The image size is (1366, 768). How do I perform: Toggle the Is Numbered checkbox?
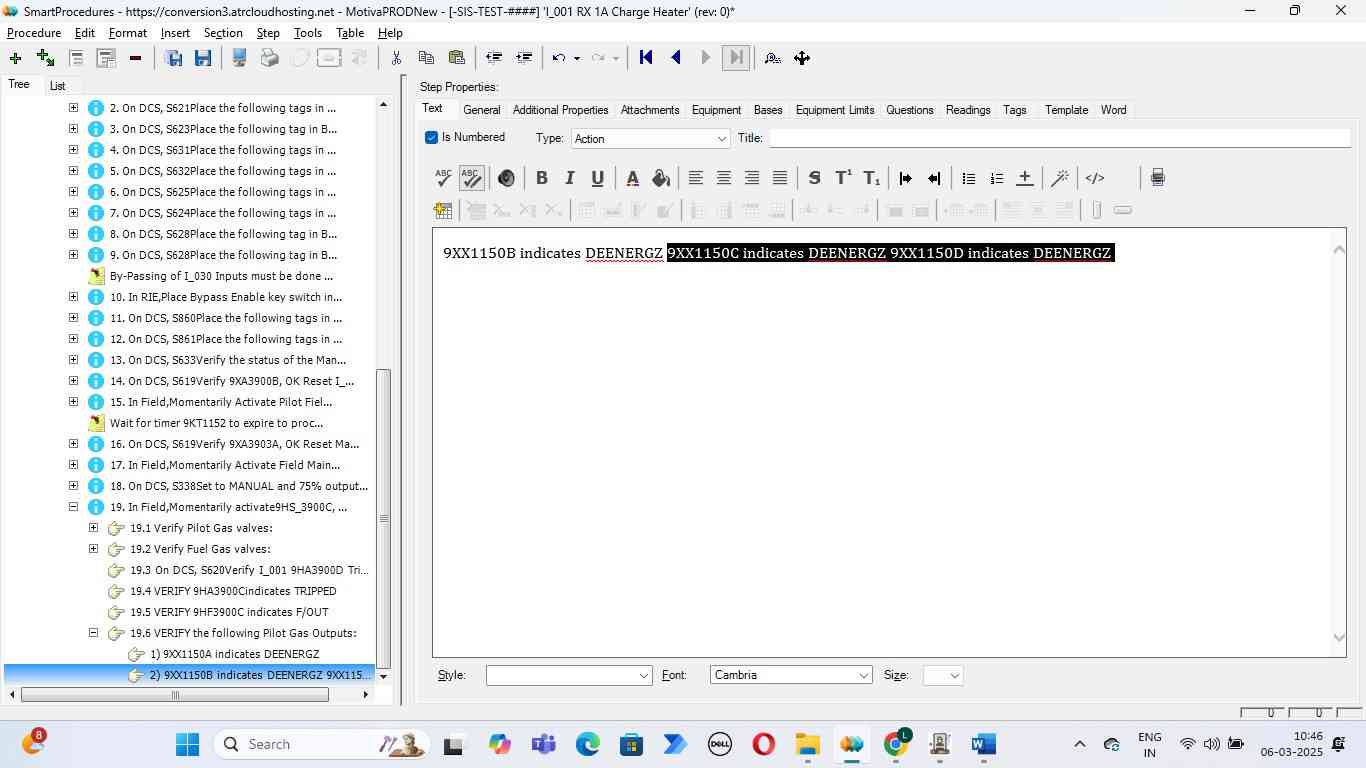click(x=432, y=138)
